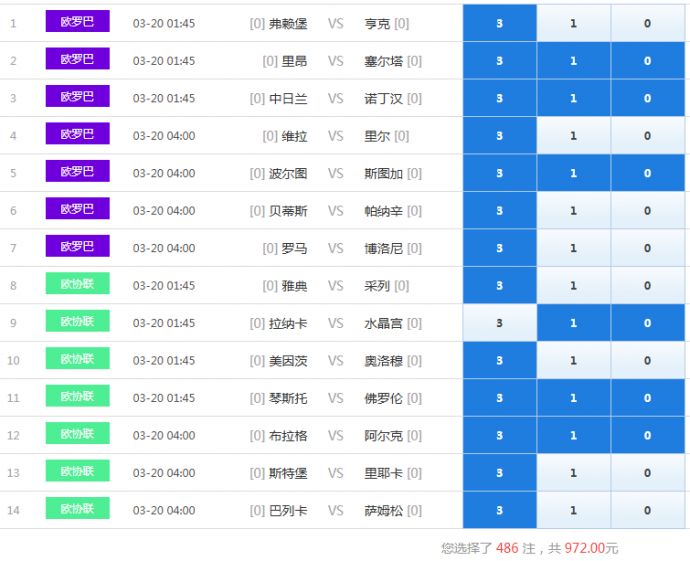Select the '1' draw cell for 维拉 vs 里尔
690x561 pixels.
(573, 136)
